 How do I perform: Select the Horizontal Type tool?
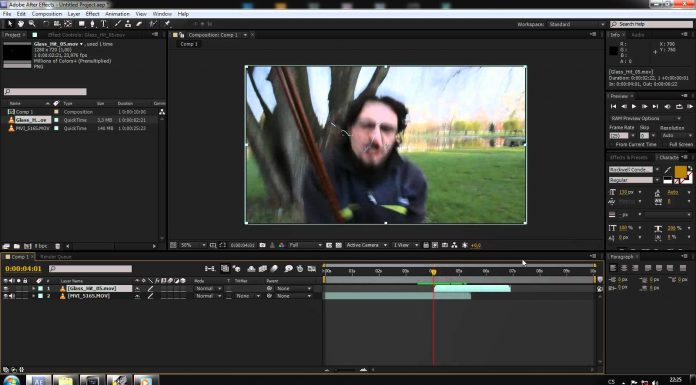[103, 24]
